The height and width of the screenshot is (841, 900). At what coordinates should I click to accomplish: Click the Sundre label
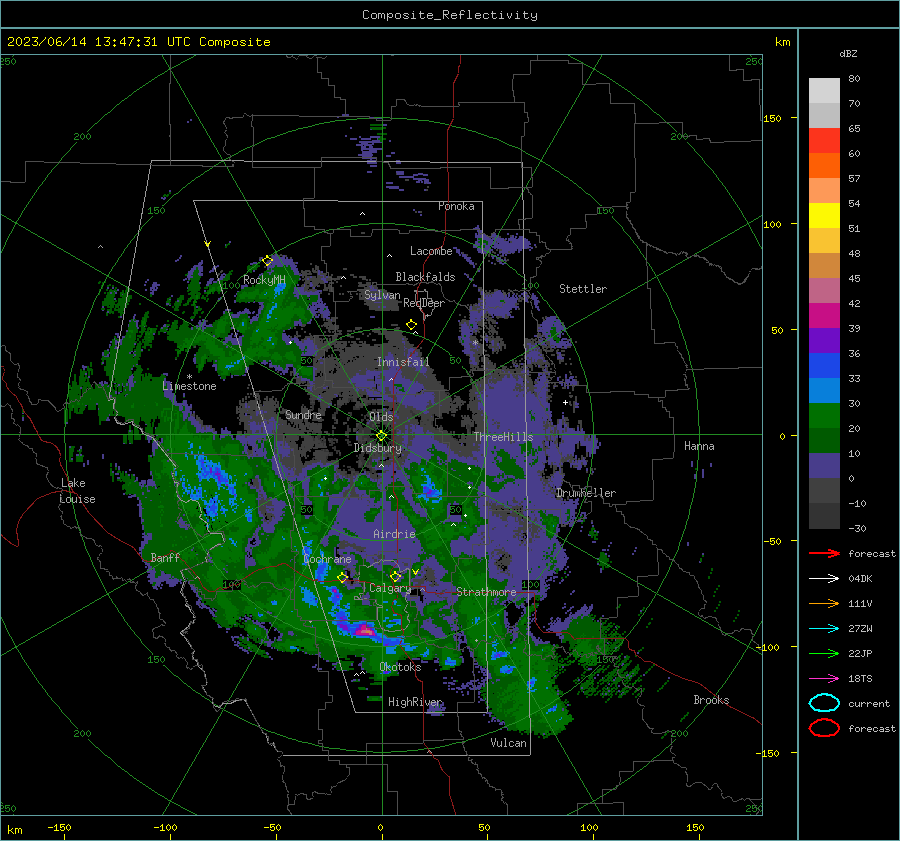[x=303, y=415]
